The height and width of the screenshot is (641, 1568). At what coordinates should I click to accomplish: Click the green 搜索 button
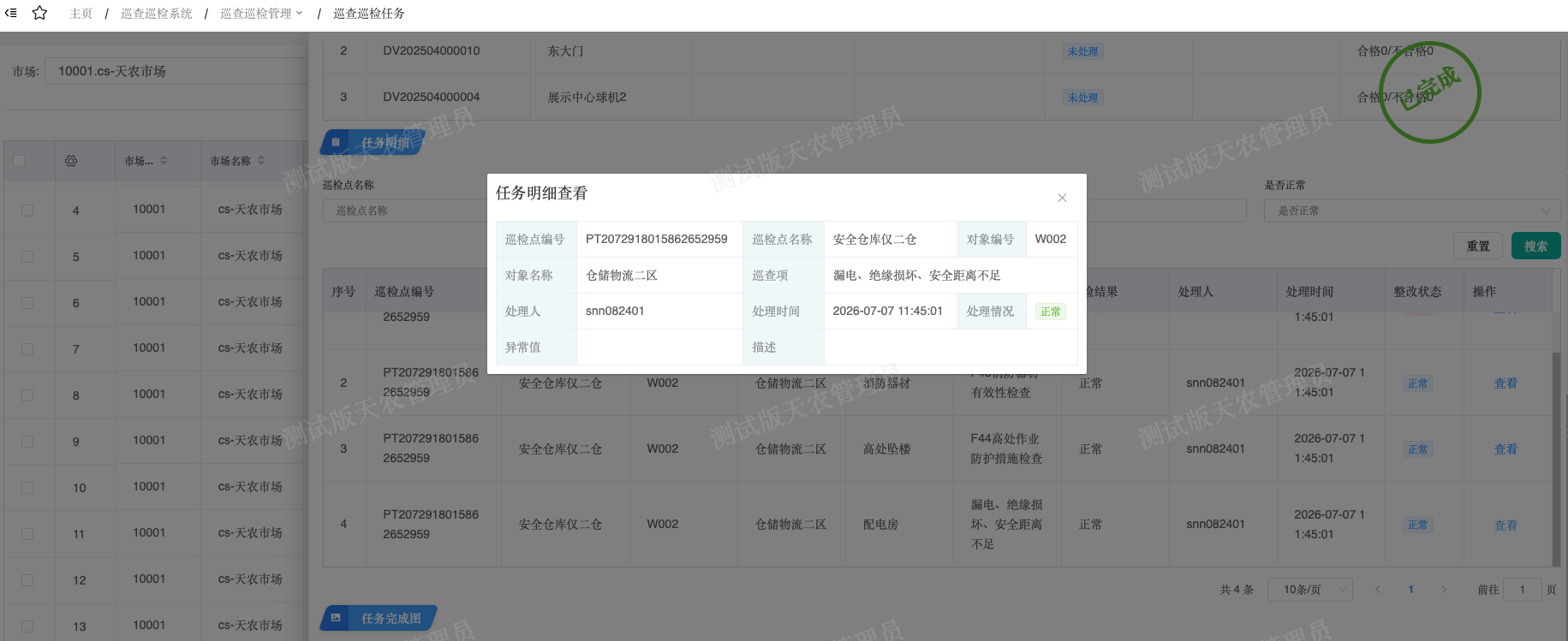[1535, 246]
